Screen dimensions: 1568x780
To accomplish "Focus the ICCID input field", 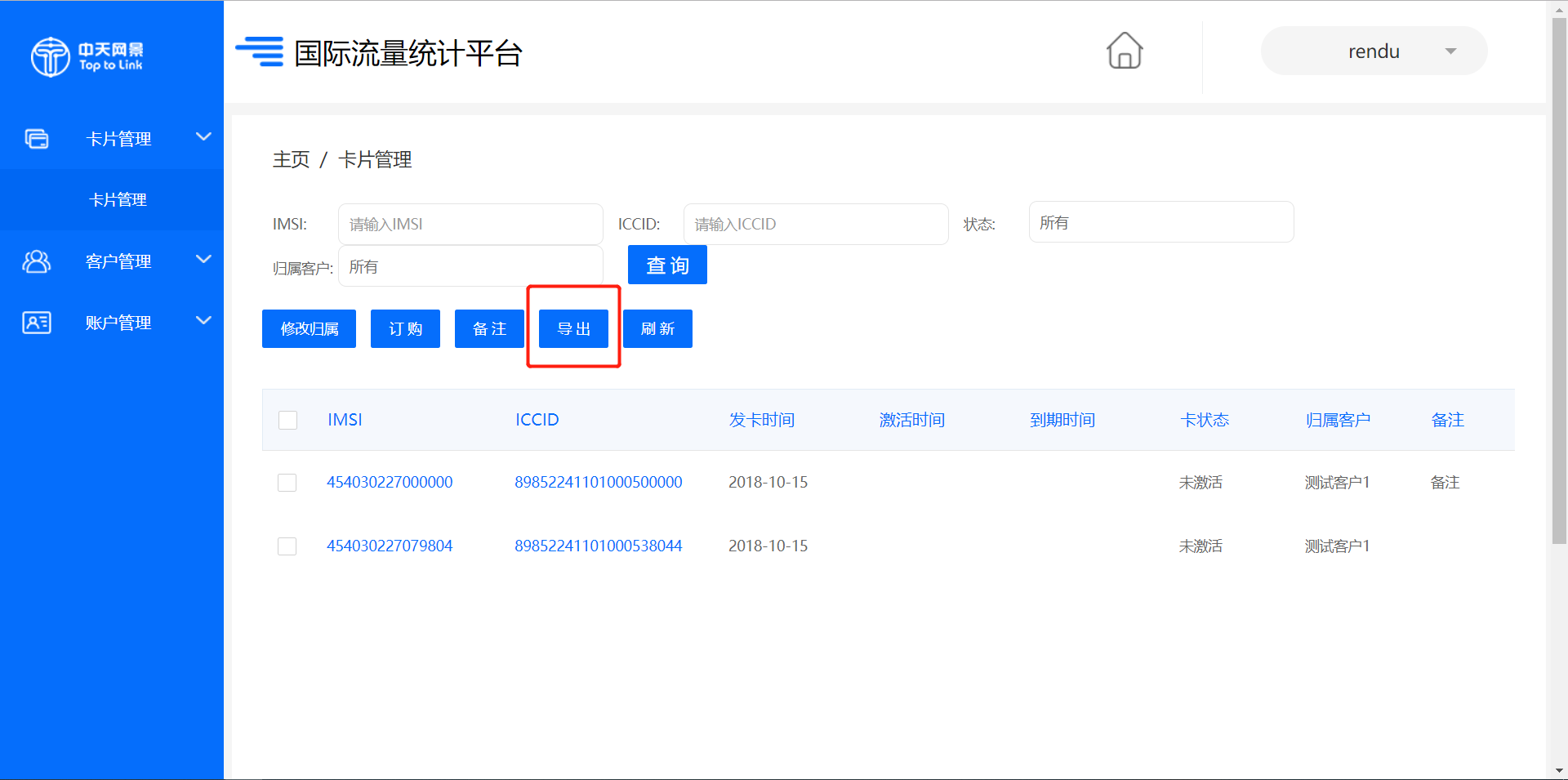I will [x=816, y=224].
